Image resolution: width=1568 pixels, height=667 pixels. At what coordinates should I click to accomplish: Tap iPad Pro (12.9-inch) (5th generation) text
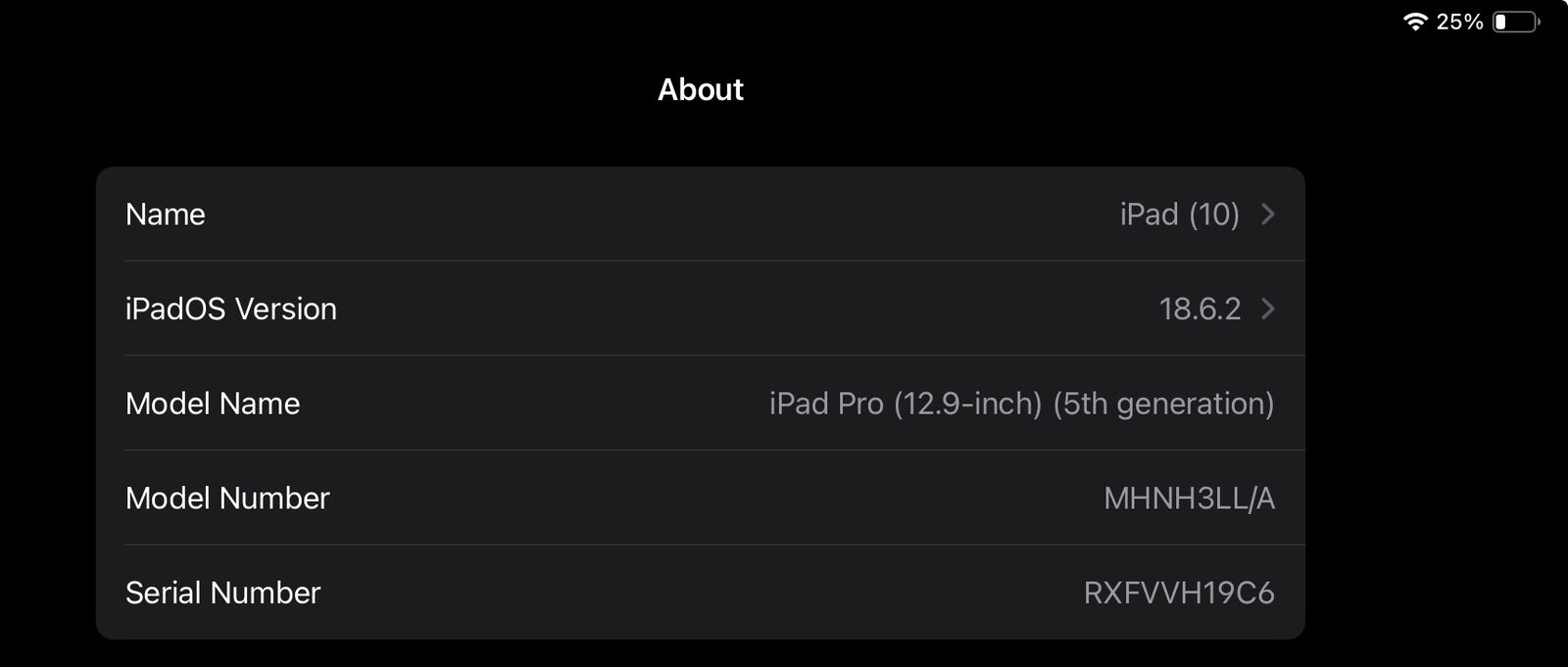point(1021,404)
